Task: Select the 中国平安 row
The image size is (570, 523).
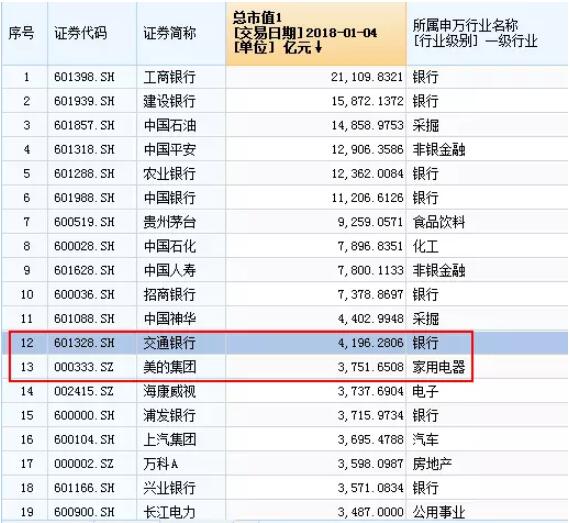Action: (x=285, y=149)
